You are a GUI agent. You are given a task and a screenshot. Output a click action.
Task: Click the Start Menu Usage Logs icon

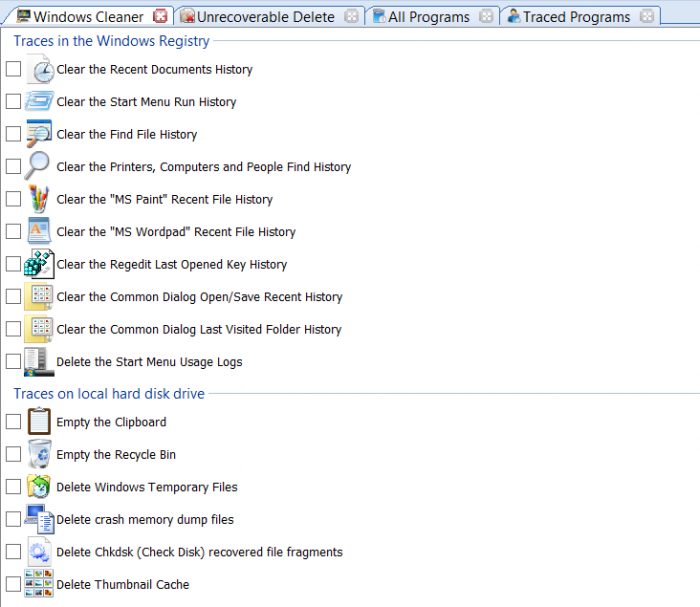39,362
